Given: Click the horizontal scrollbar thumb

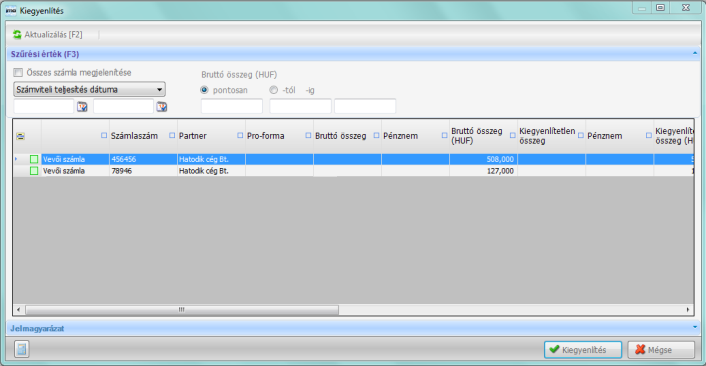Looking at the screenshot, I should point(182,310).
